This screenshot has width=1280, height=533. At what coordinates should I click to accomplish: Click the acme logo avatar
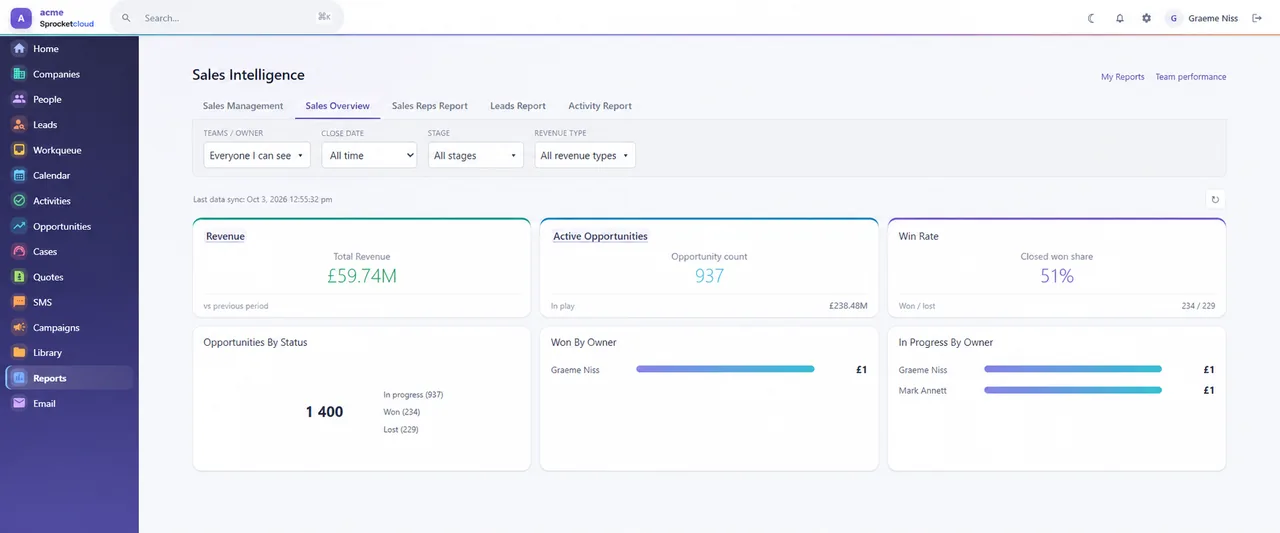tap(21, 18)
